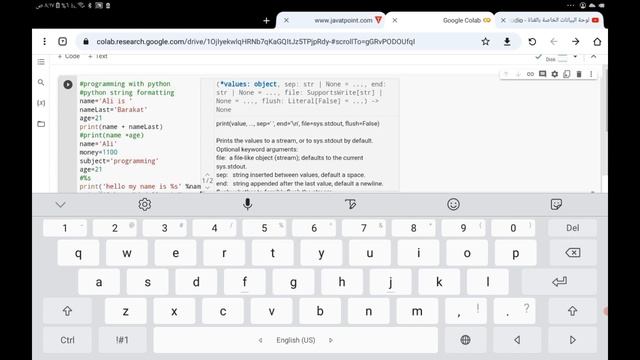Reload the Colab page

(x=532, y=42)
